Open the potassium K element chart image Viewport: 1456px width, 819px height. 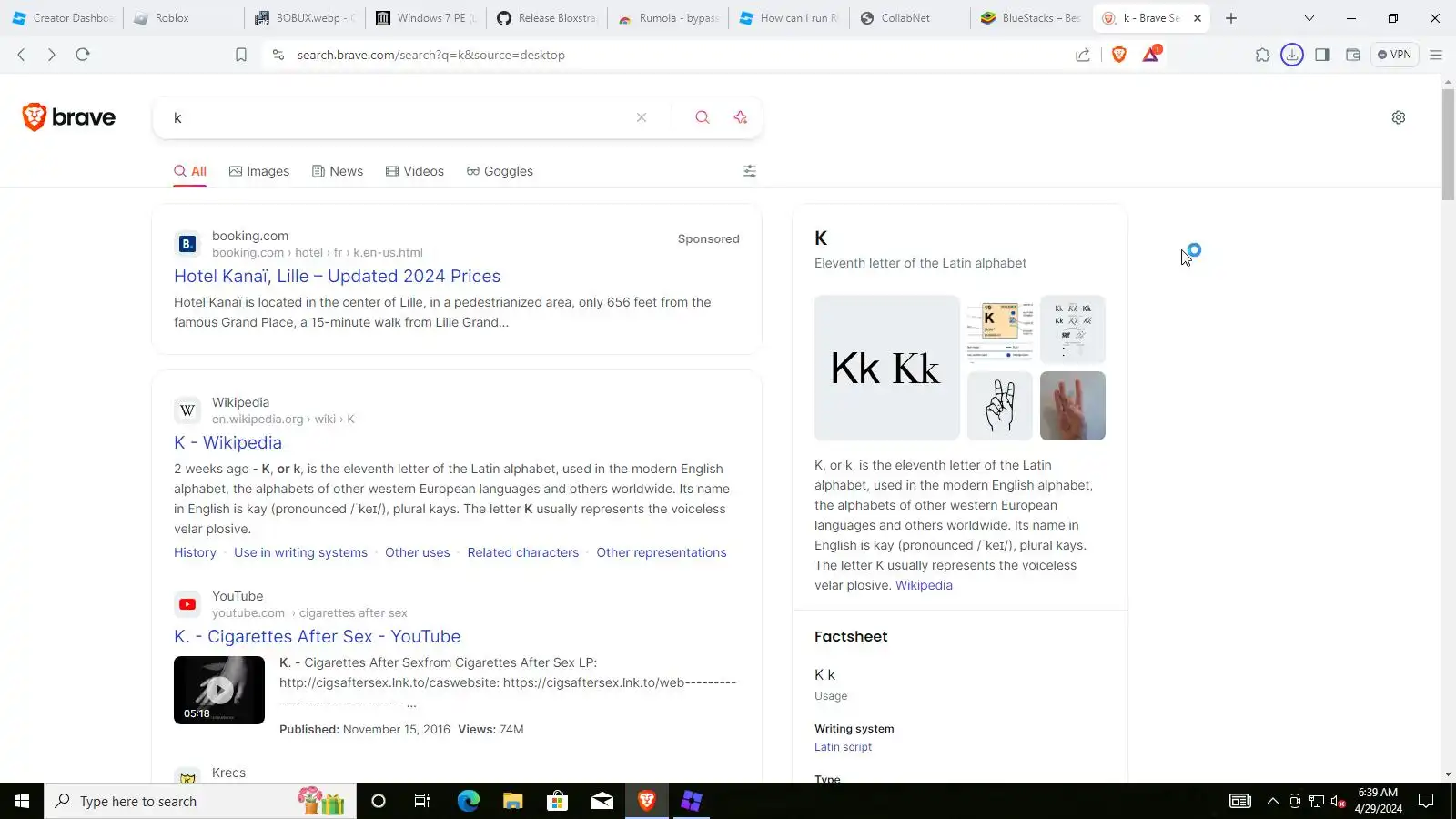(x=1000, y=329)
